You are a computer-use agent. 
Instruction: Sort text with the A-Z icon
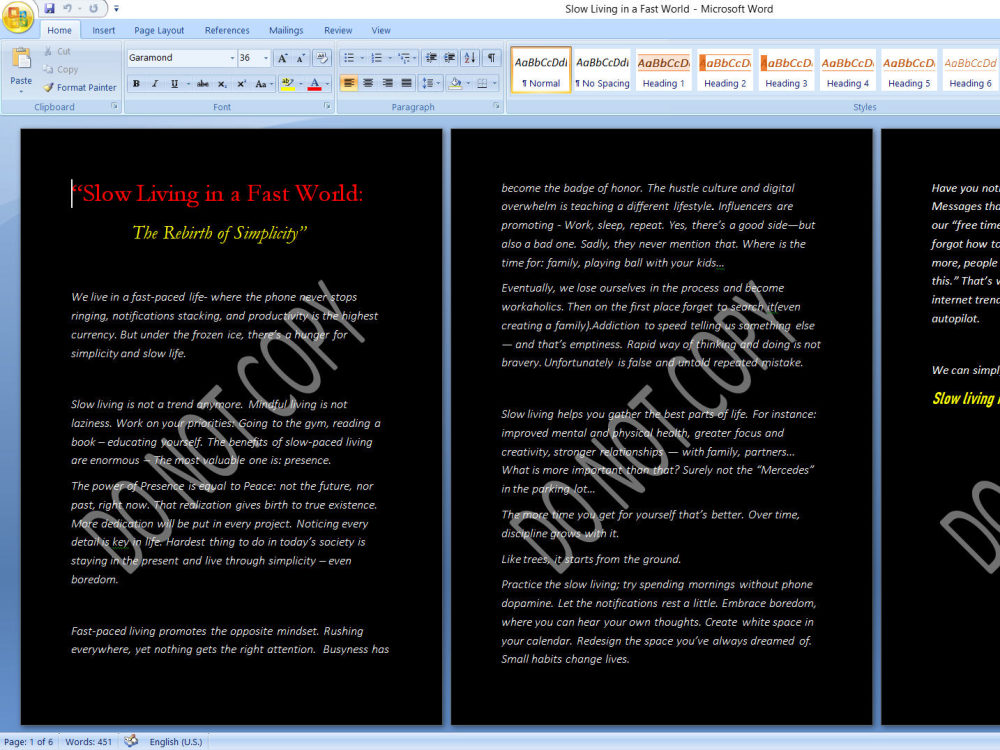[x=470, y=58]
